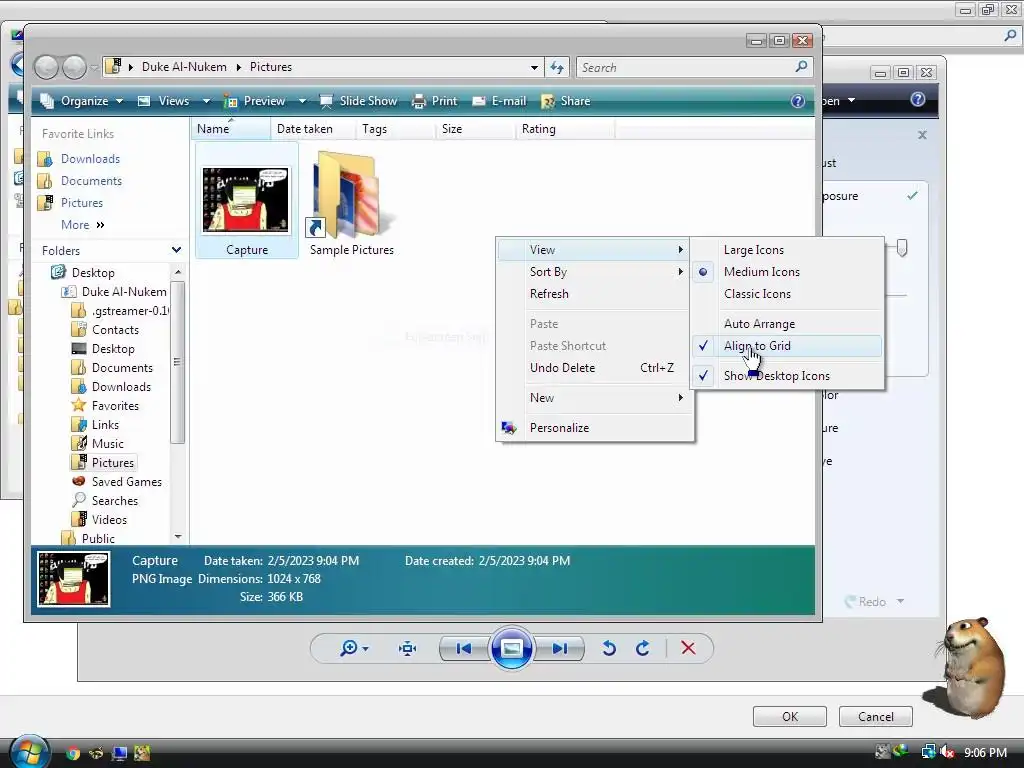This screenshot has height=768, width=1024.
Task: Click the back navigation arrow in Explorer
Action: (x=46, y=67)
